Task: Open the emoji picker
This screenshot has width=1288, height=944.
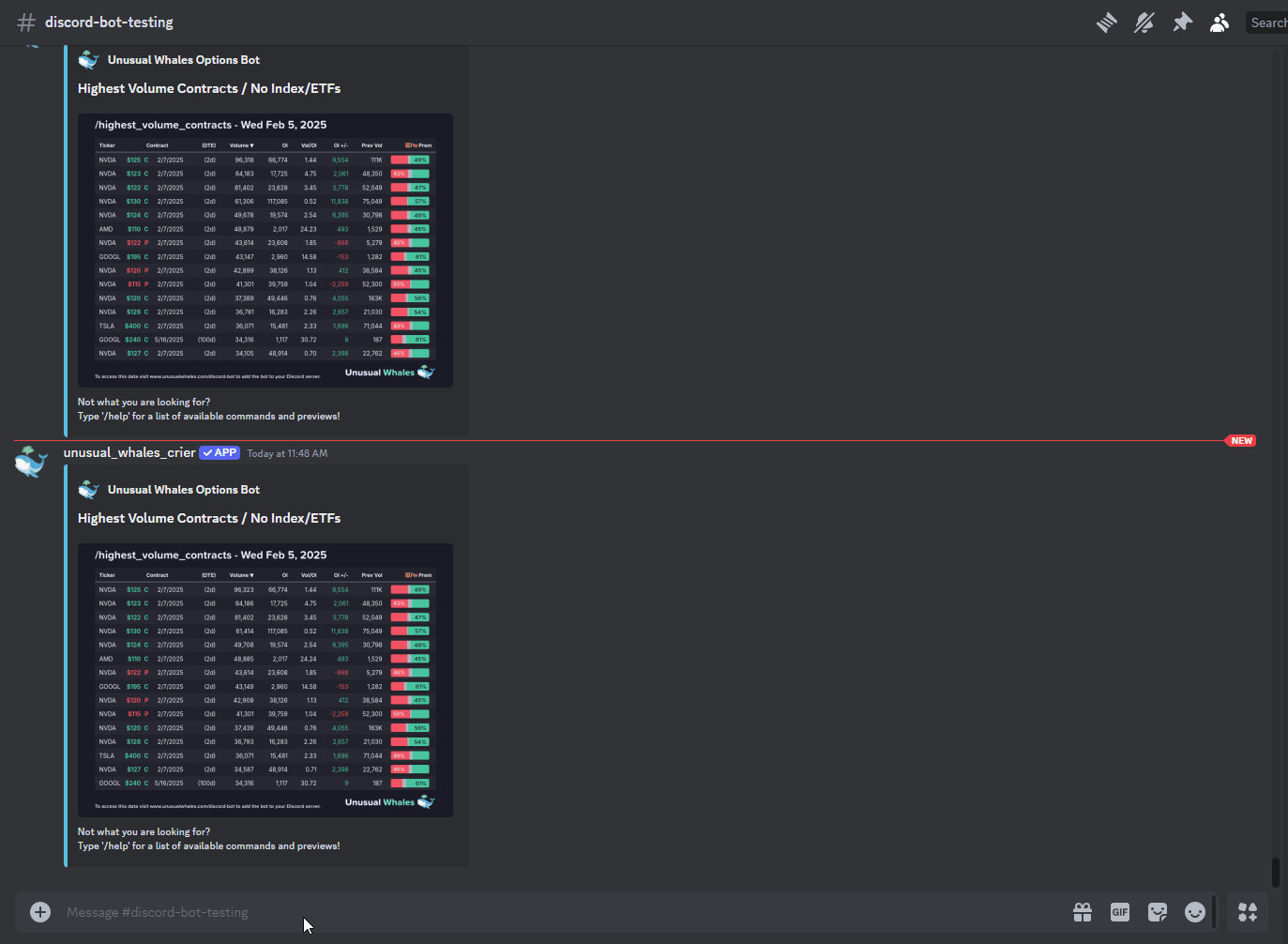Action: 1195,912
